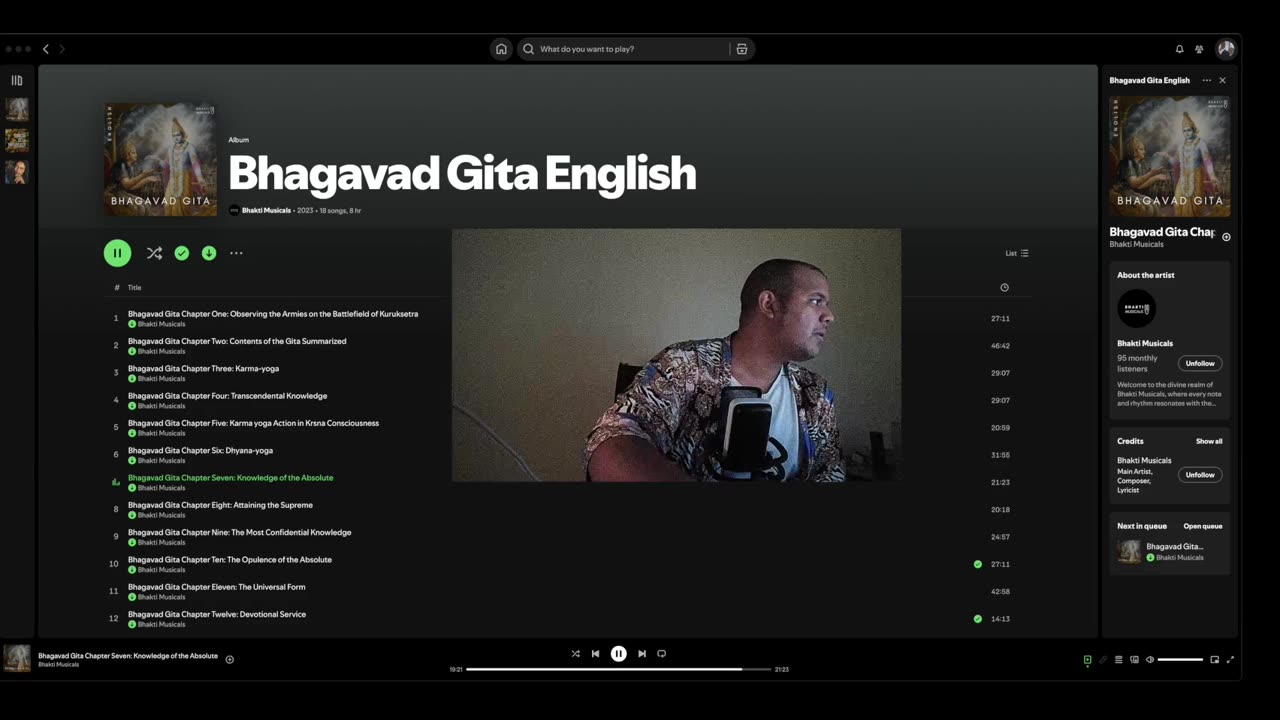
Task: Sort by duration clock icon header
Action: click(1004, 287)
